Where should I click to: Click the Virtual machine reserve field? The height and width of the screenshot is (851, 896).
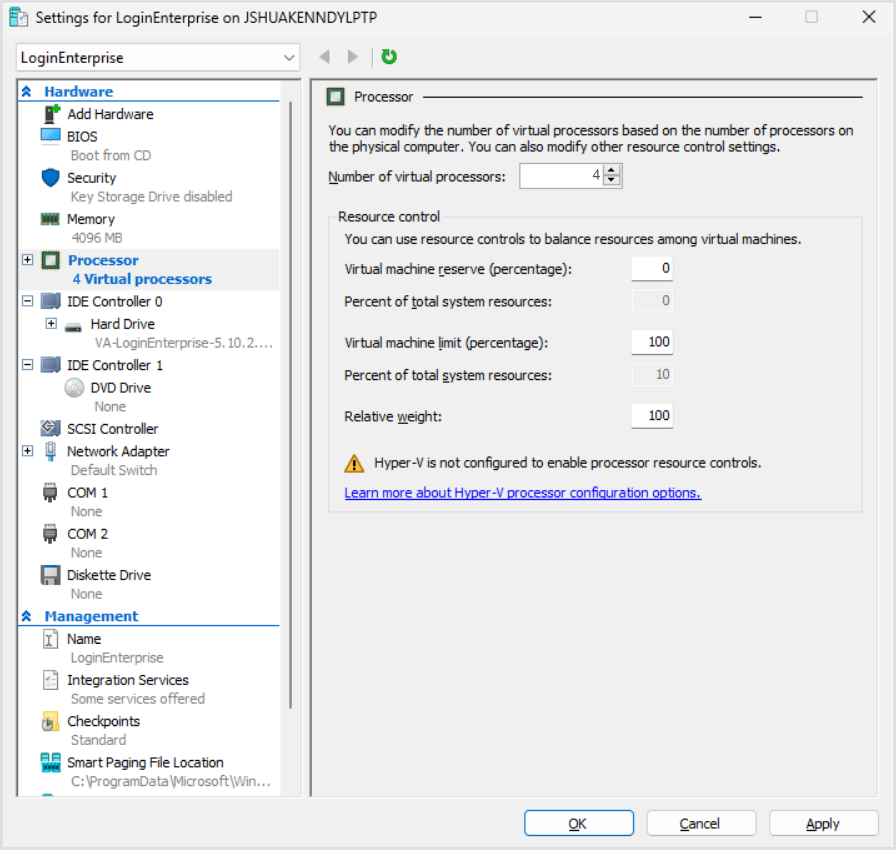pos(652,268)
